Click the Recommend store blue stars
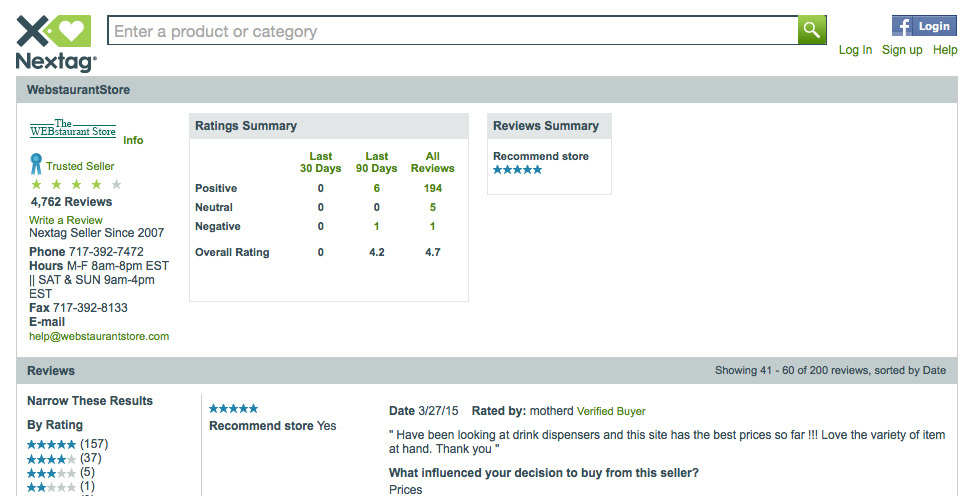This screenshot has width=963, height=496. tap(518, 170)
